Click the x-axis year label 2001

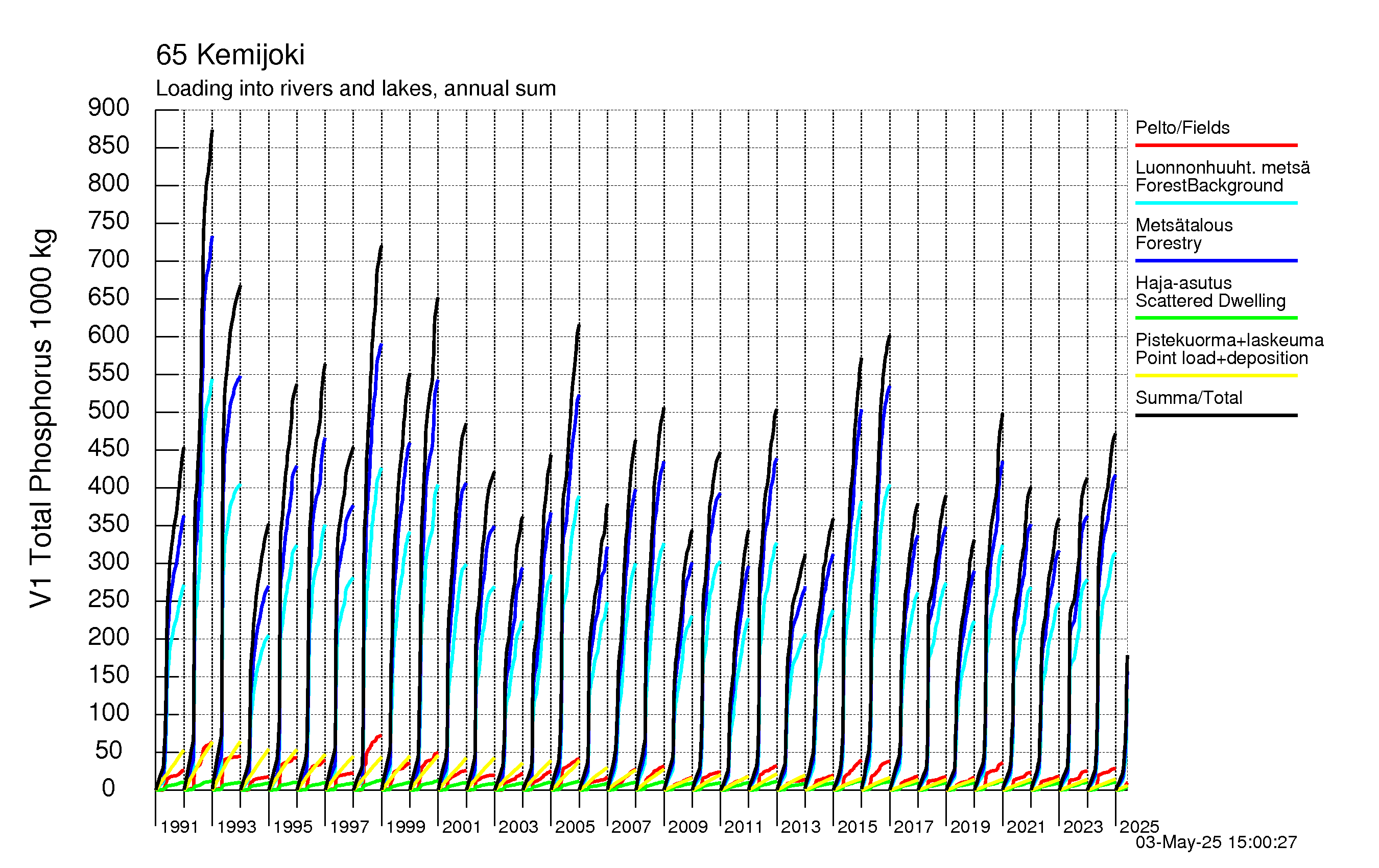[462, 827]
